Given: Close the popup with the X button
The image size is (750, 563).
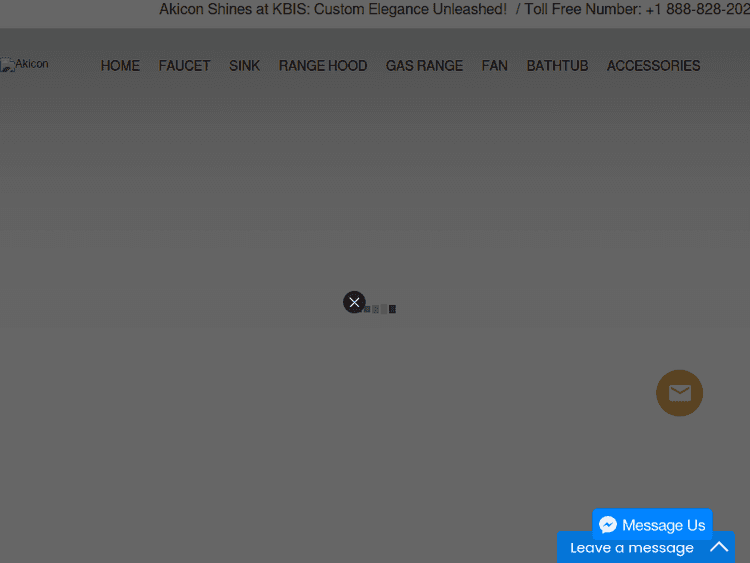Looking at the screenshot, I should tap(354, 302).
